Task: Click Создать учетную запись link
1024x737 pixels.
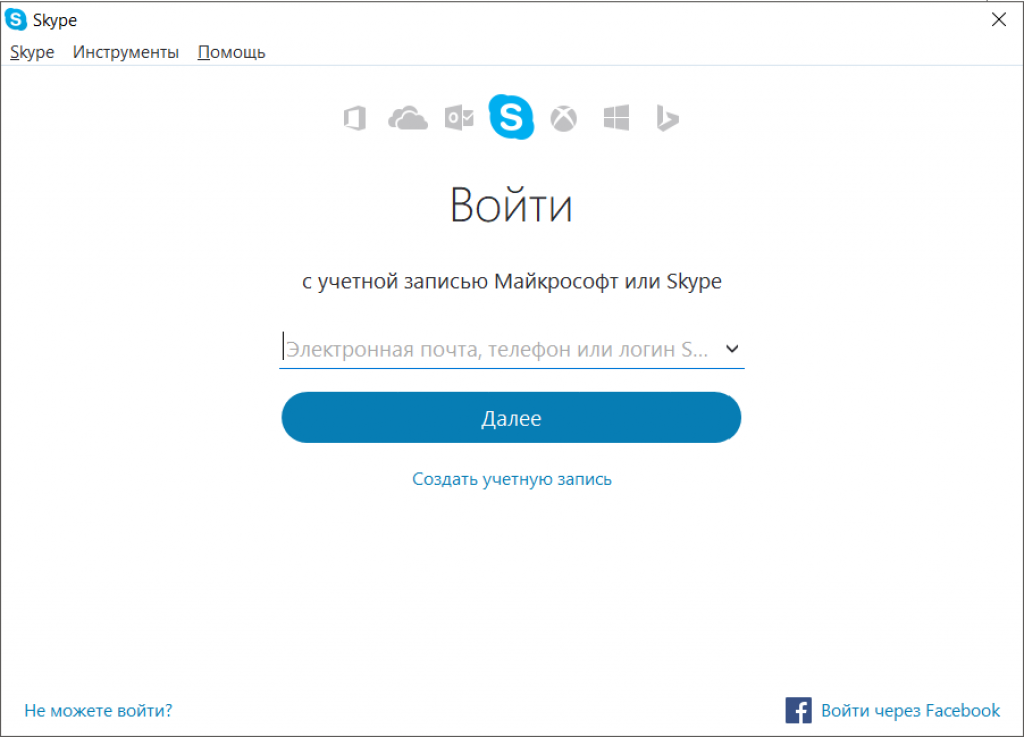Action: click(x=511, y=479)
